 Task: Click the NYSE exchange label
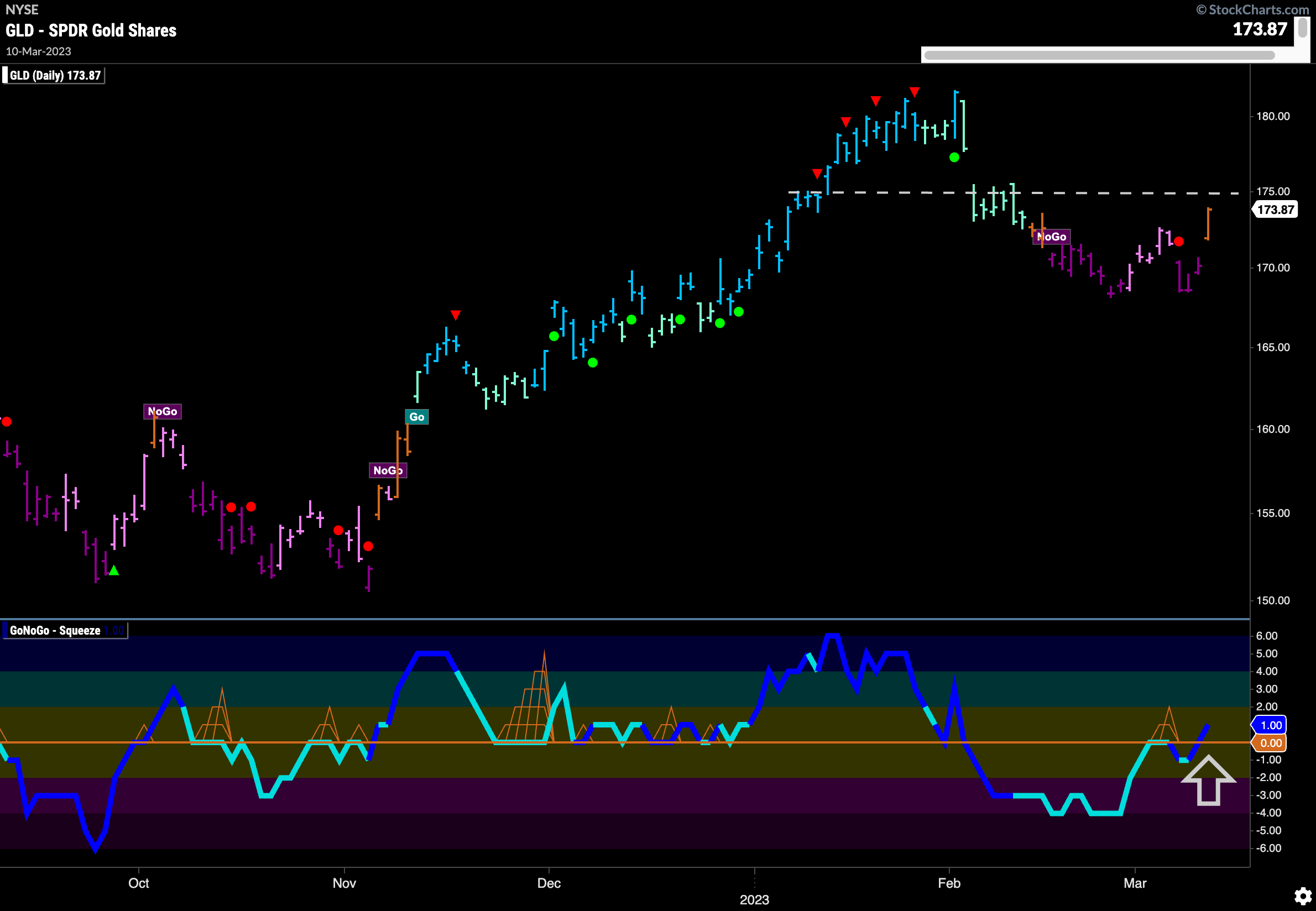pos(22,10)
